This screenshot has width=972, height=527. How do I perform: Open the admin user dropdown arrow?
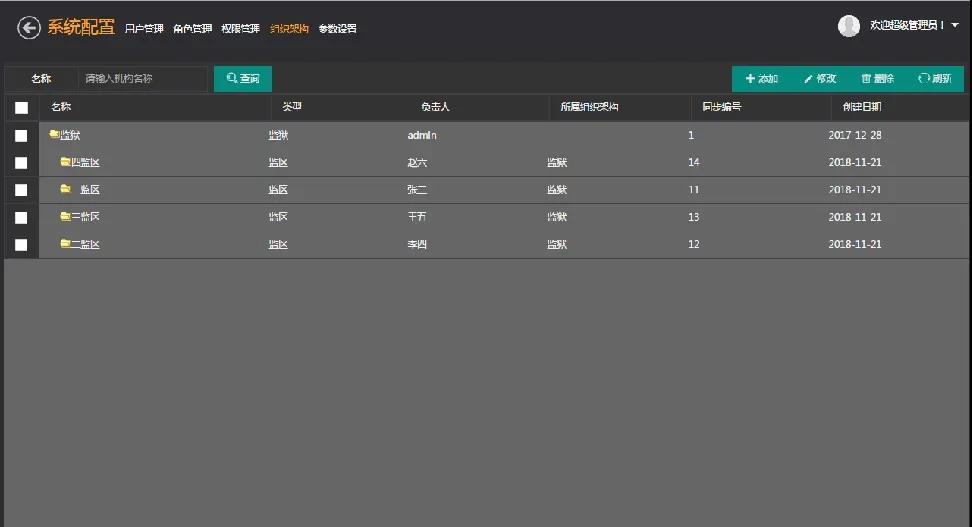coord(955,26)
